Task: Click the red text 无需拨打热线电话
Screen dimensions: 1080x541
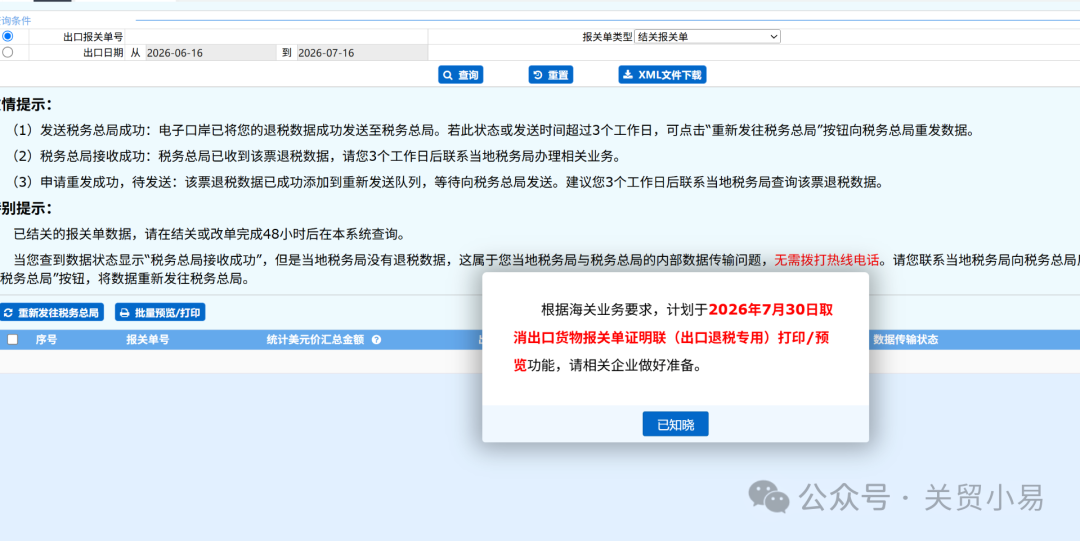Action: click(x=827, y=261)
